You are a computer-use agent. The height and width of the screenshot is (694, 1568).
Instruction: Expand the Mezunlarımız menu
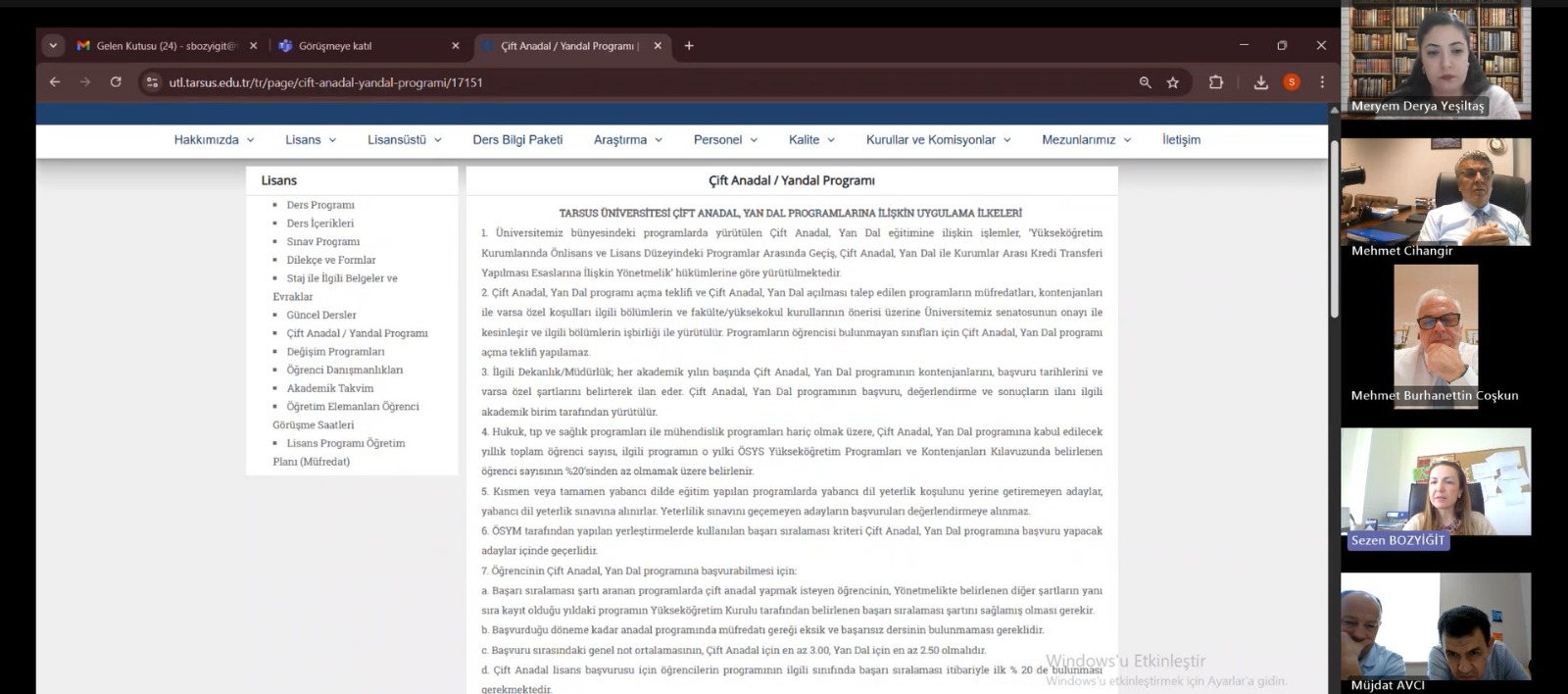[x=1086, y=140]
